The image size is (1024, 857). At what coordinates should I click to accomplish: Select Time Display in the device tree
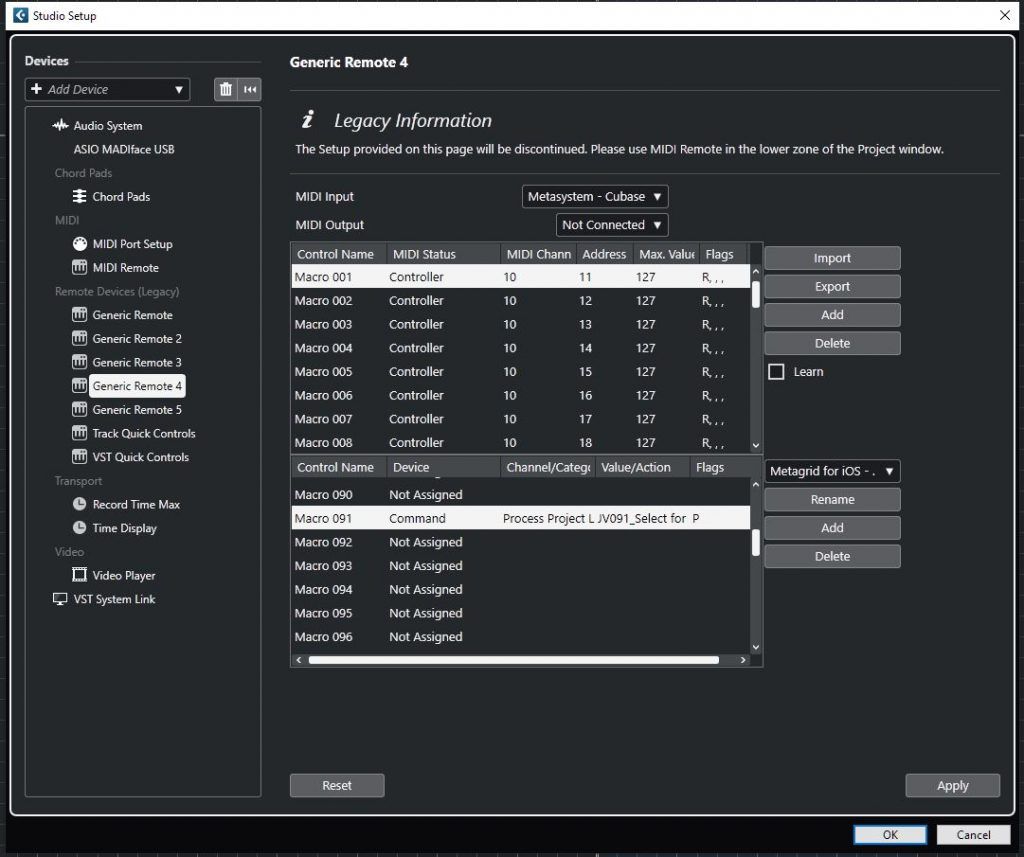(125, 528)
